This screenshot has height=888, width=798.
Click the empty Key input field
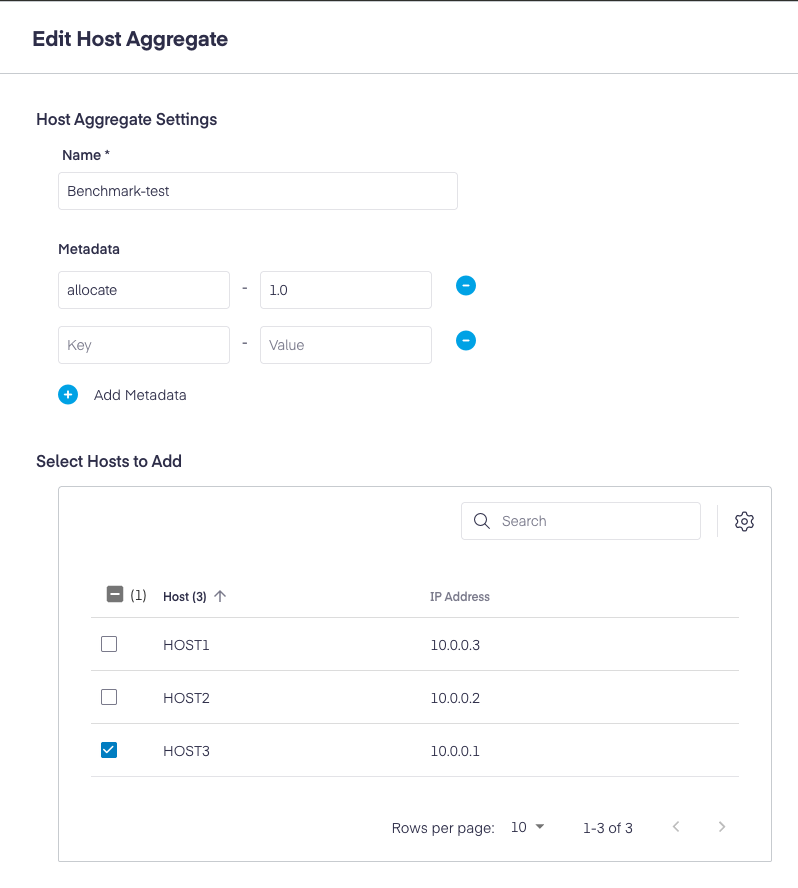pyautogui.click(x=144, y=345)
